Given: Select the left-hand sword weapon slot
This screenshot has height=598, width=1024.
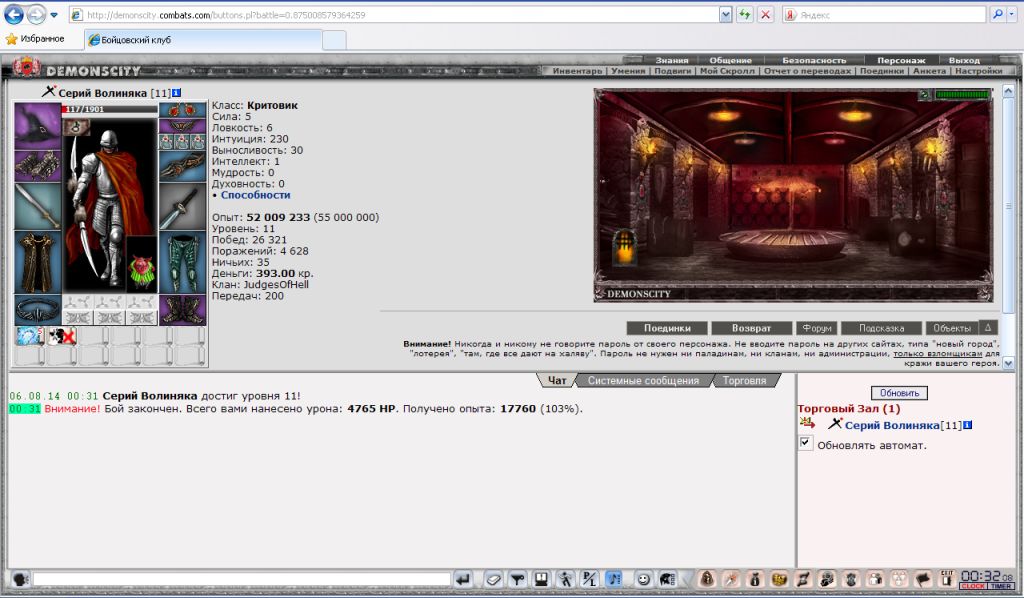Looking at the screenshot, I should pyautogui.click(x=38, y=206).
